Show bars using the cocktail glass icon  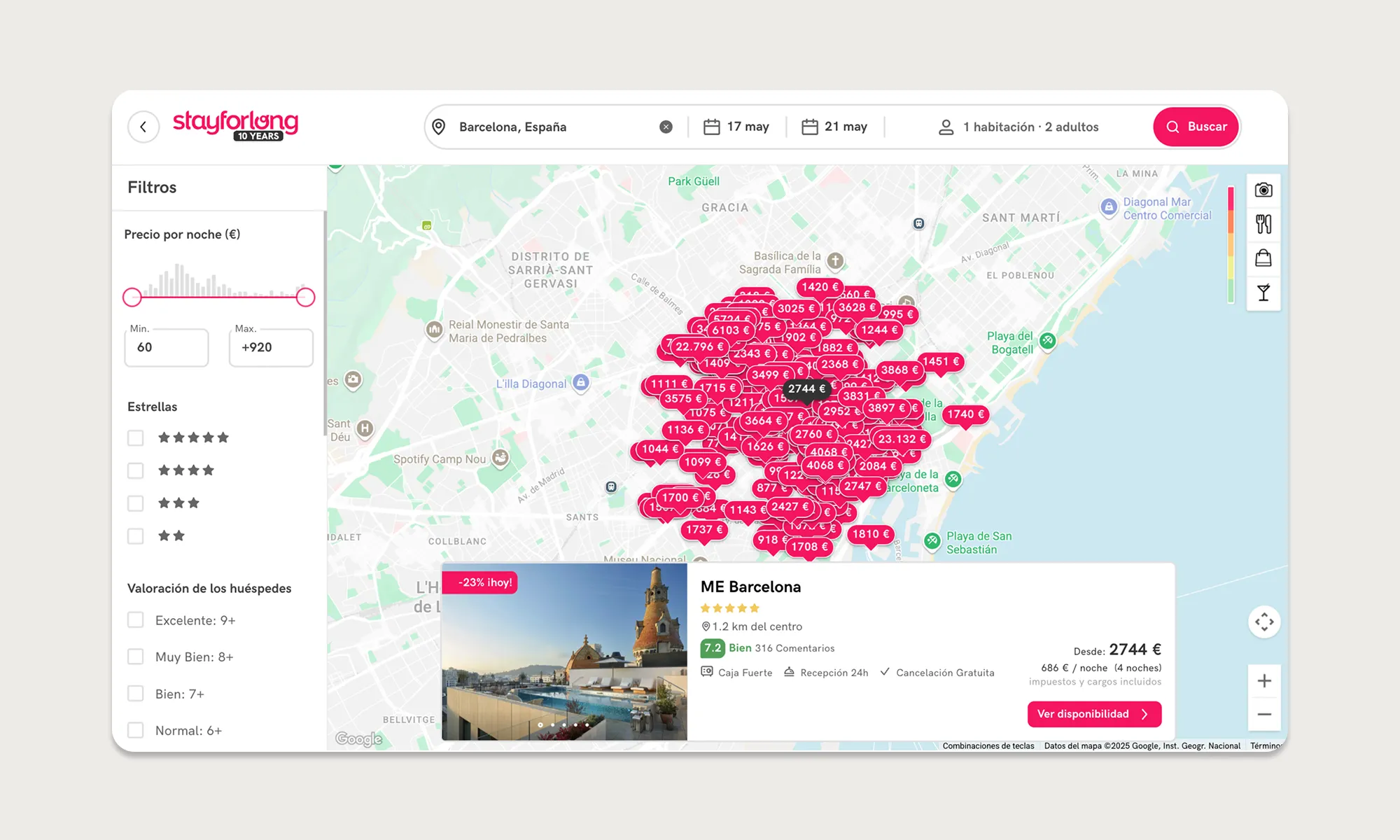coord(1263,293)
